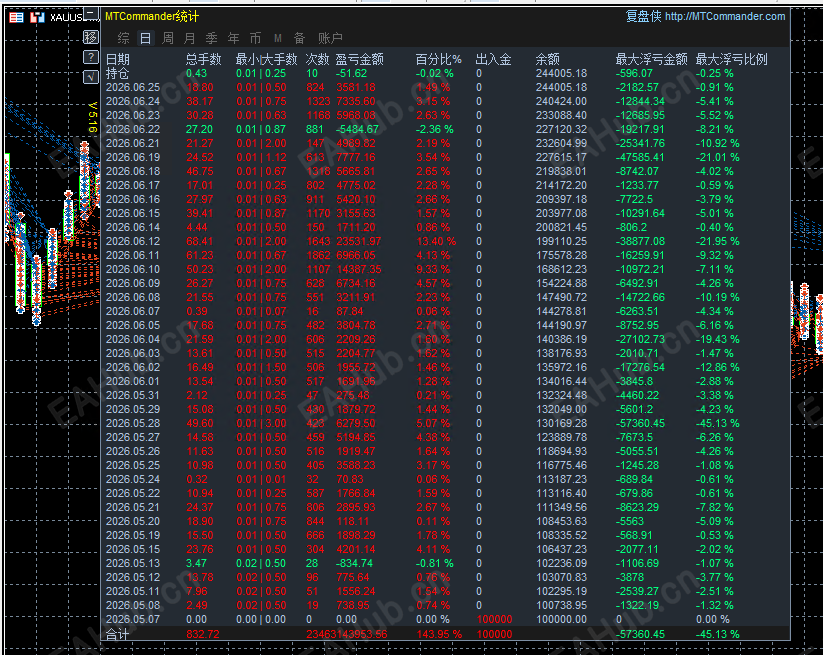Click the 移 move panel button
823x655 pixels.
[91, 37]
